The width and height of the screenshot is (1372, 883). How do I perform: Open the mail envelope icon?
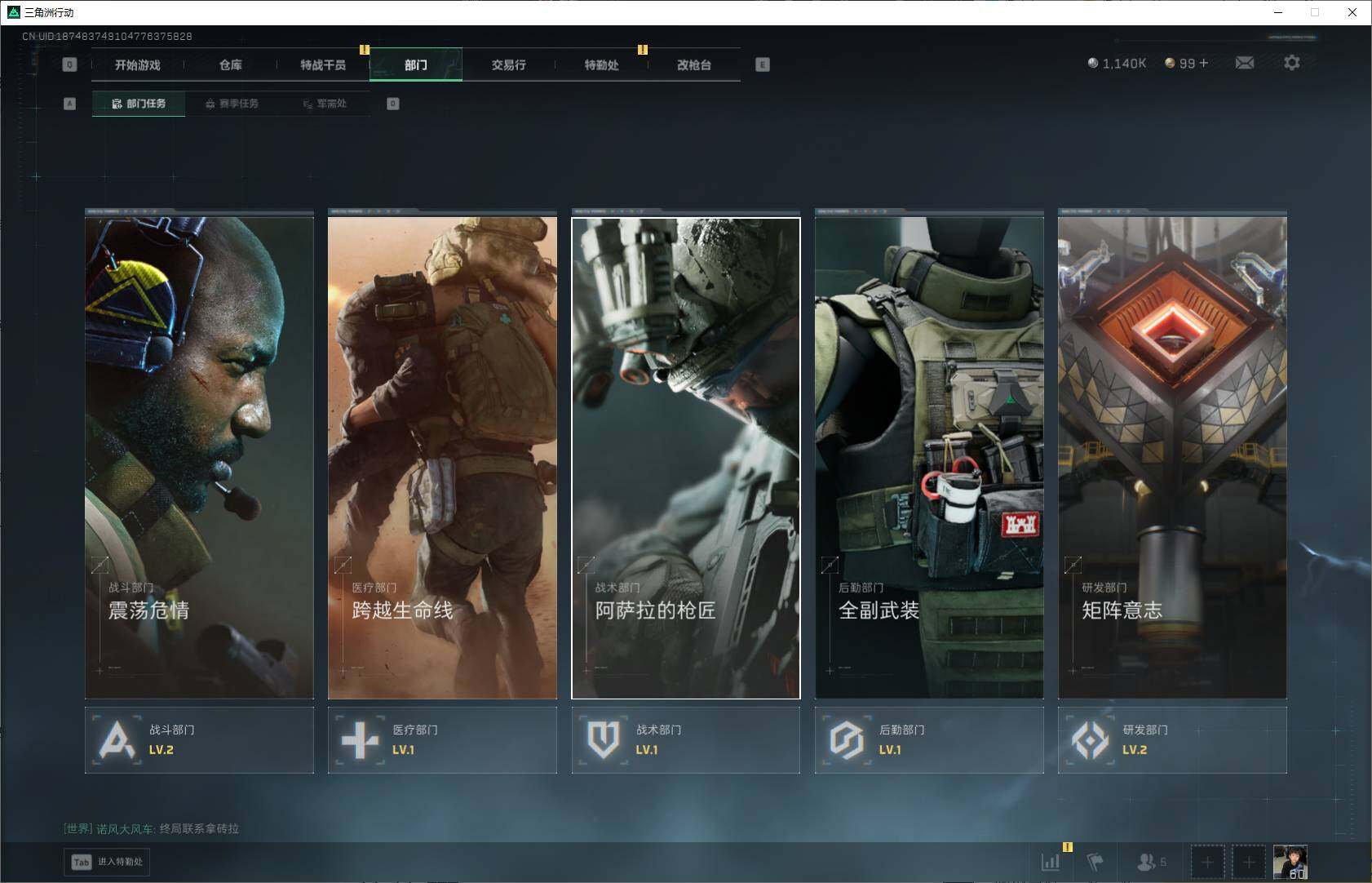(1244, 63)
